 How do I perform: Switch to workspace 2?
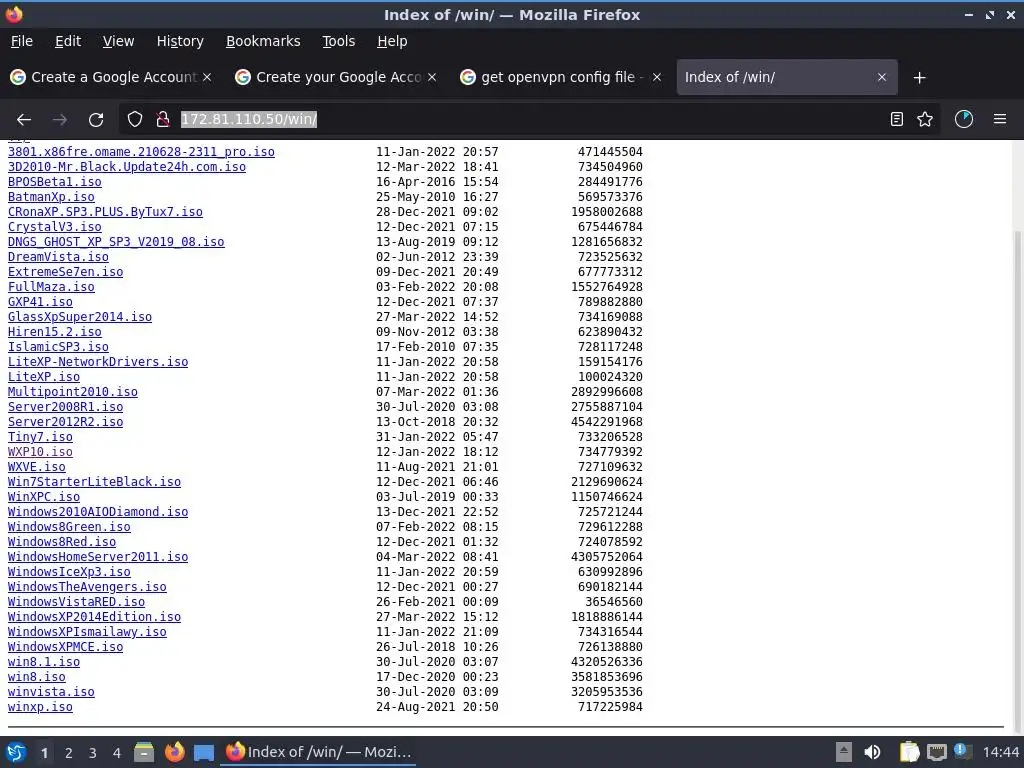click(x=69, y=753)
